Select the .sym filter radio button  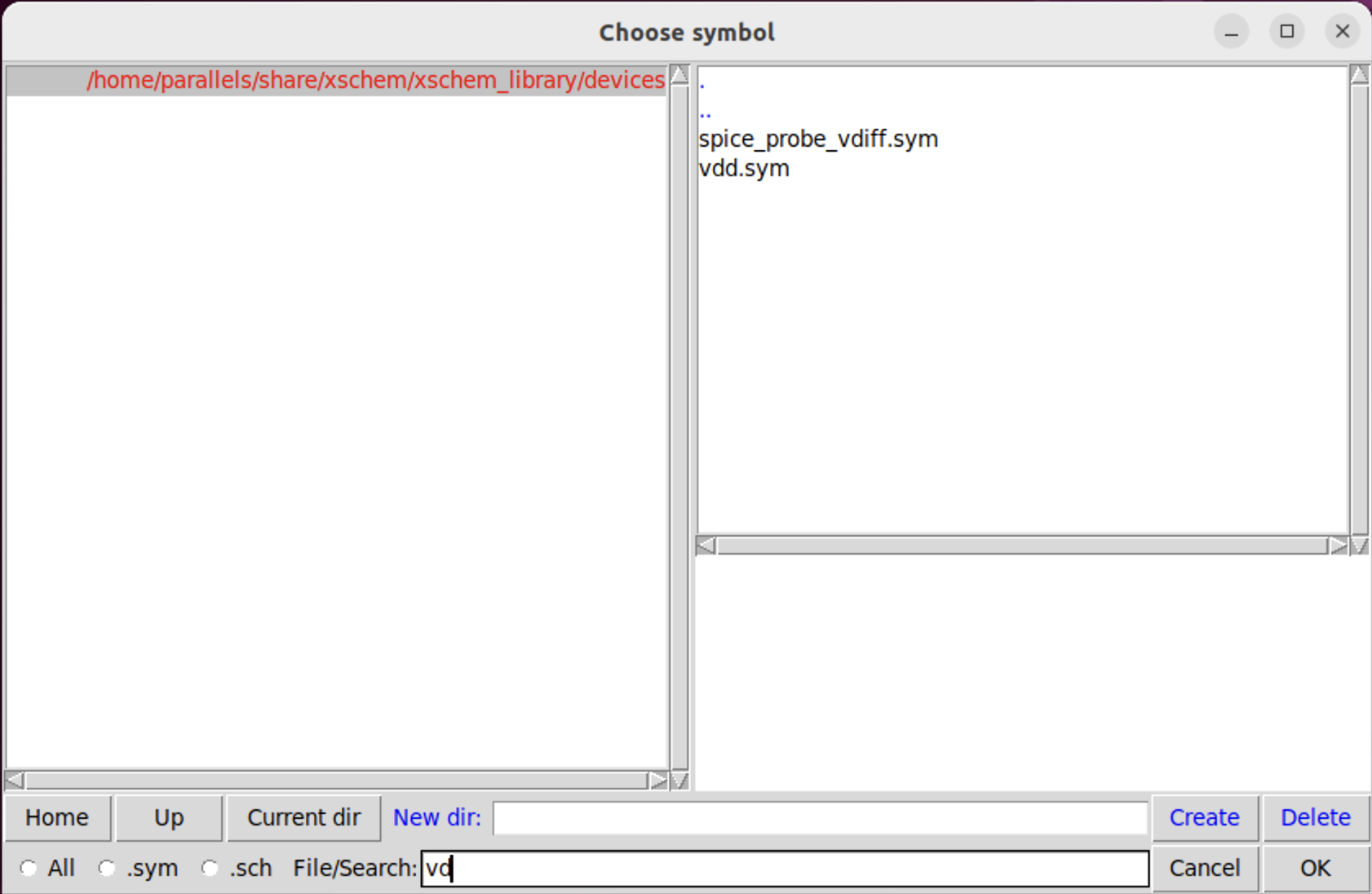(107, 868)
